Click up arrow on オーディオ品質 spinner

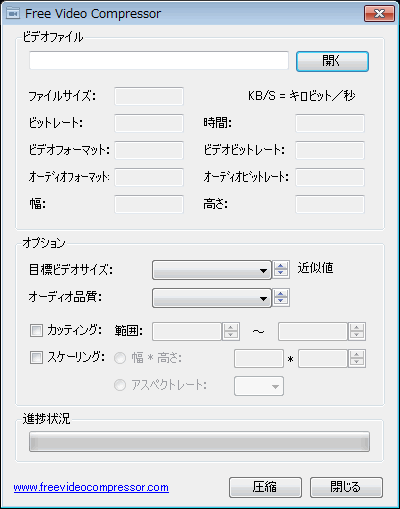[x=281, y=294]
